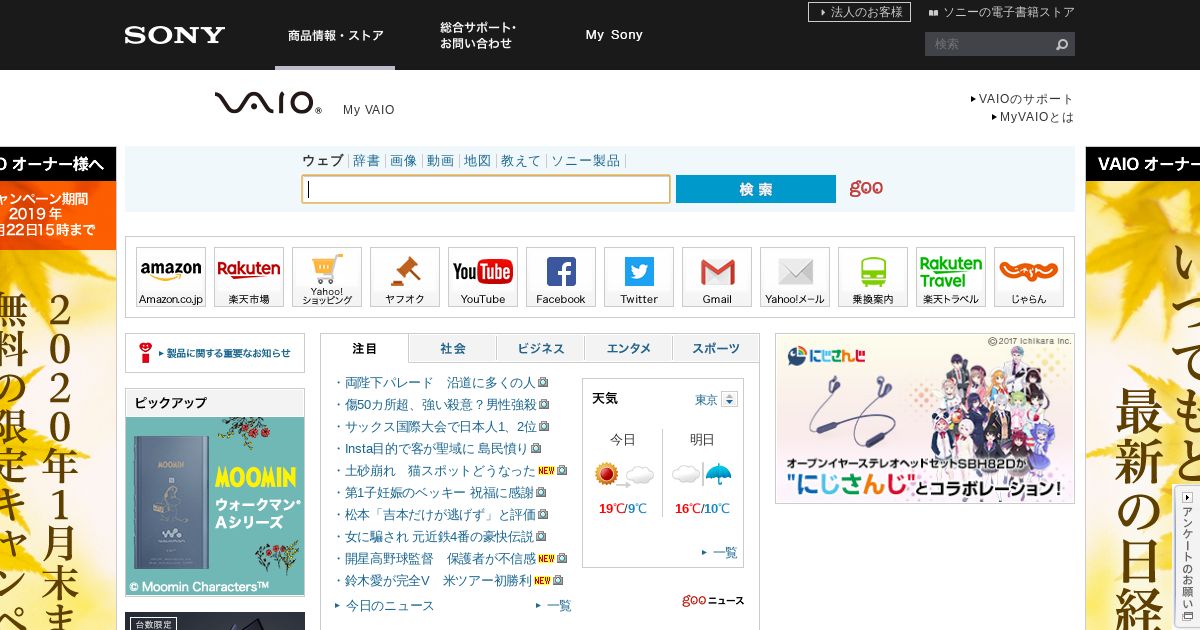
Task: Switch to the 社会 news tab
Action: (453, 348)
